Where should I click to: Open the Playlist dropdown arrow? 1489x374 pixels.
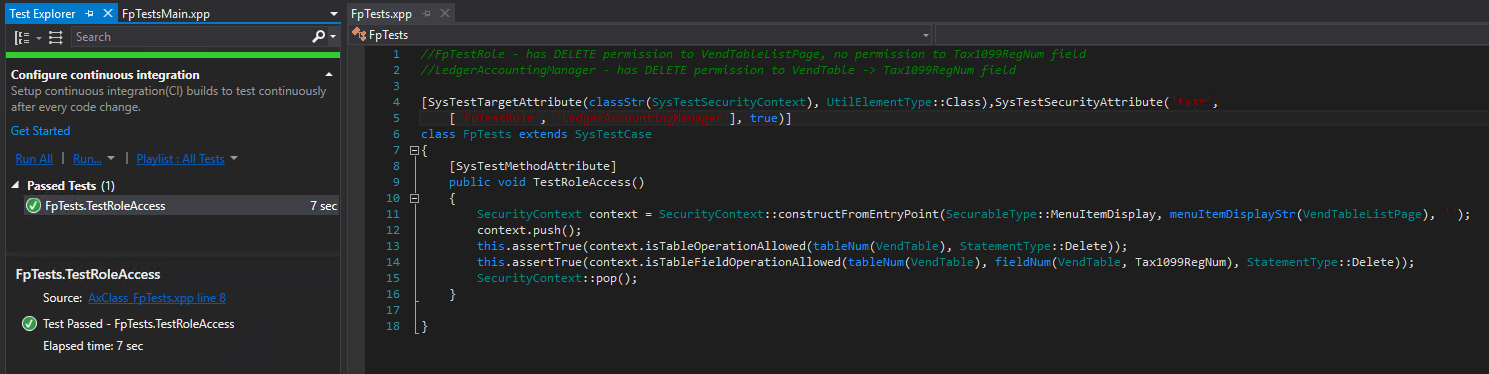click(234, 159)
